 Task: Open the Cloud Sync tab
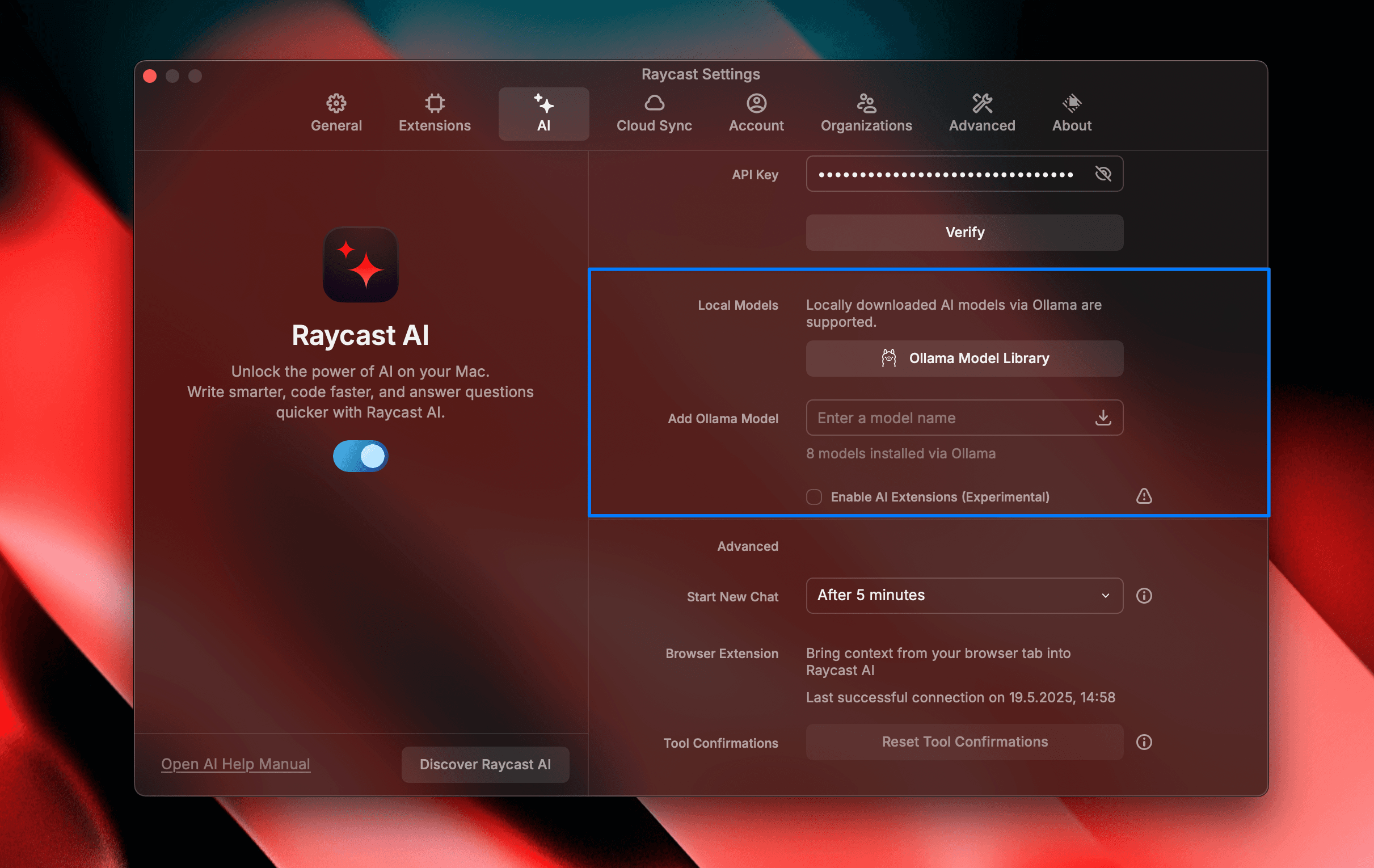pos(654,113)
